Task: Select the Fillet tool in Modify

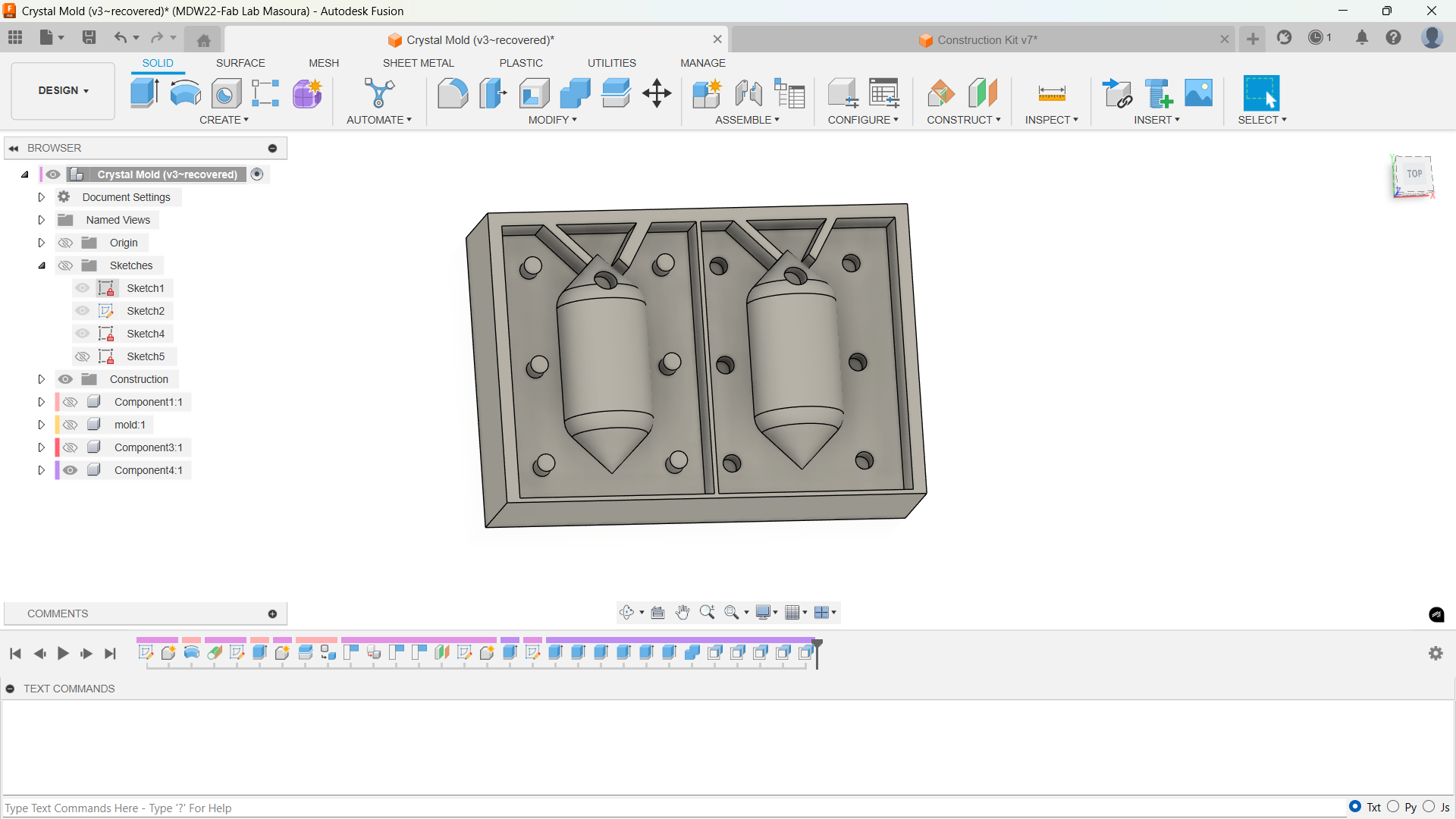Action: pyautogui.click(x=453, y=93)
